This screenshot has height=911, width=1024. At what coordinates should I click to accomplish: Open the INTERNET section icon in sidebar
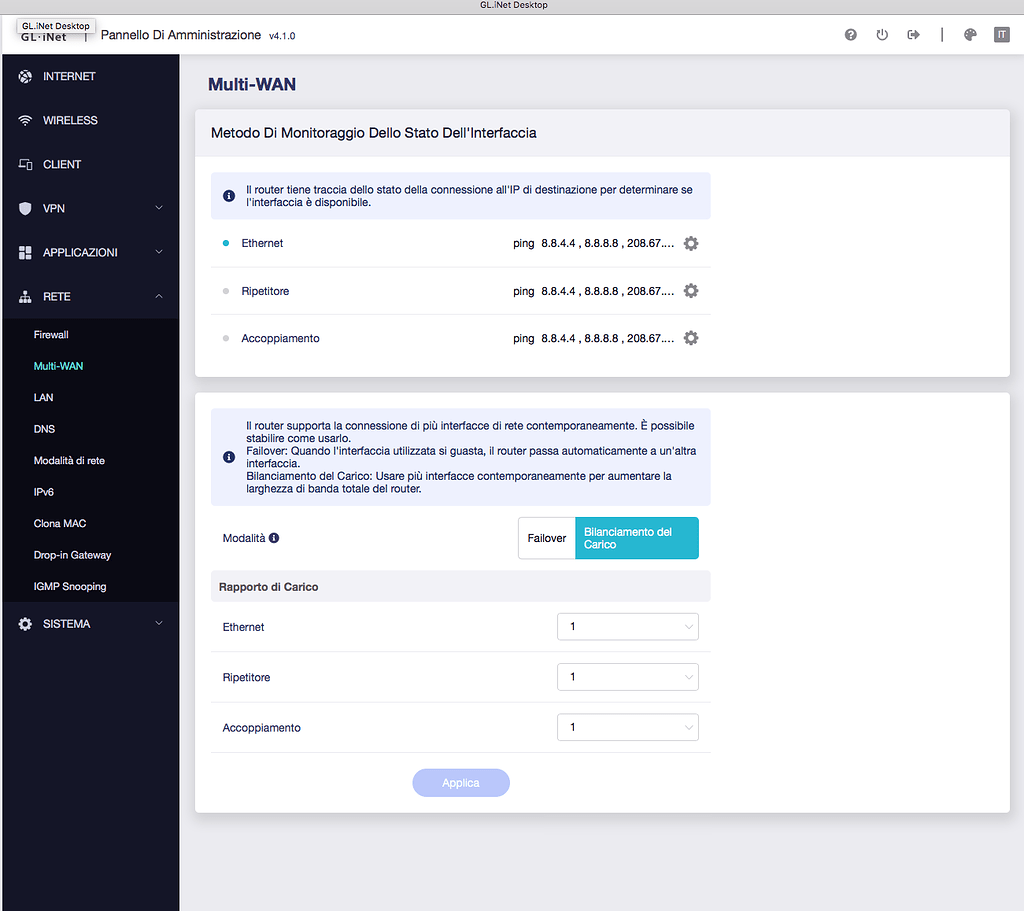tap(24, 76)
